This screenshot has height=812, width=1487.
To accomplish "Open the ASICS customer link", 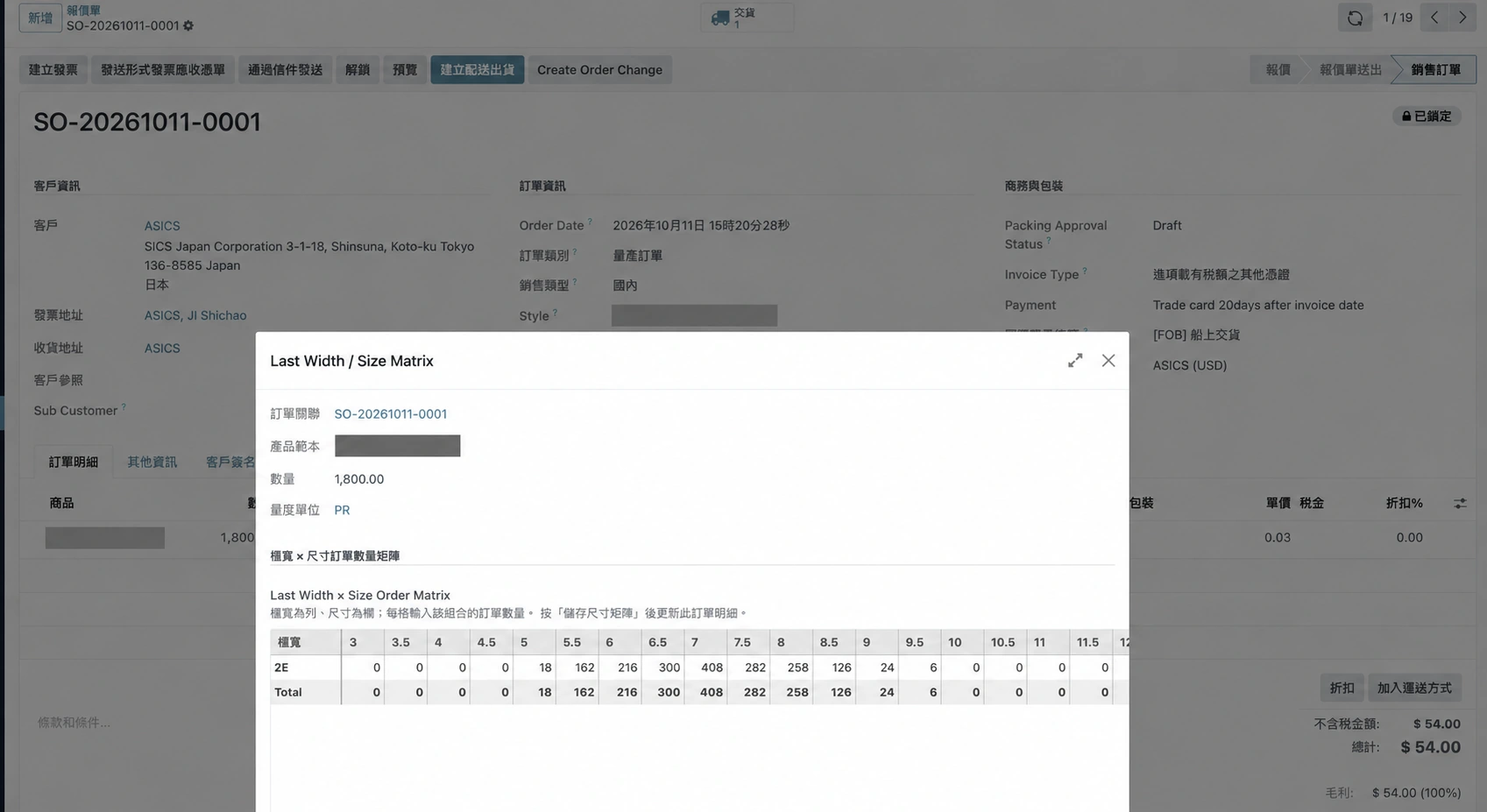I will [162, 226].
